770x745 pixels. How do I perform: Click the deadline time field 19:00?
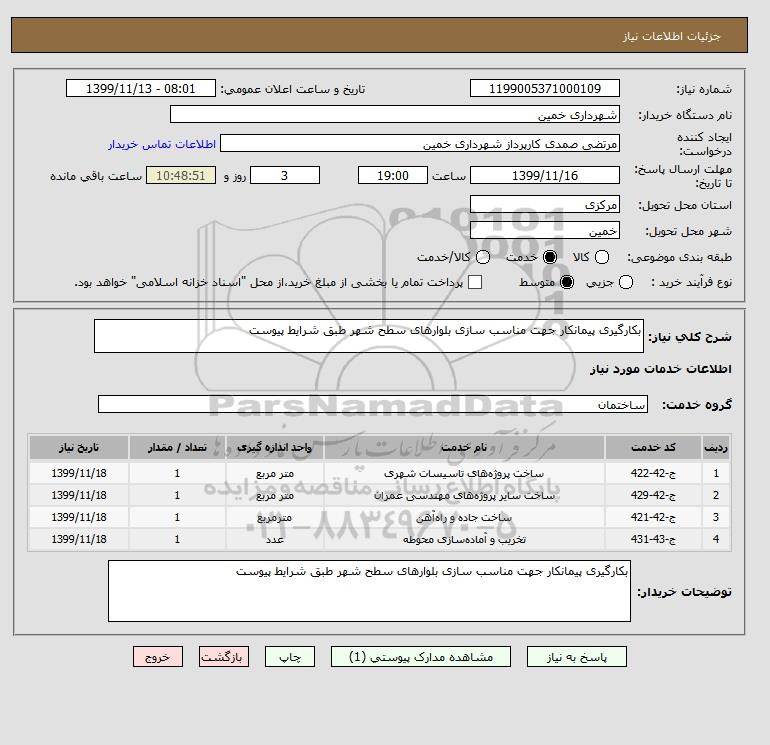393,175
